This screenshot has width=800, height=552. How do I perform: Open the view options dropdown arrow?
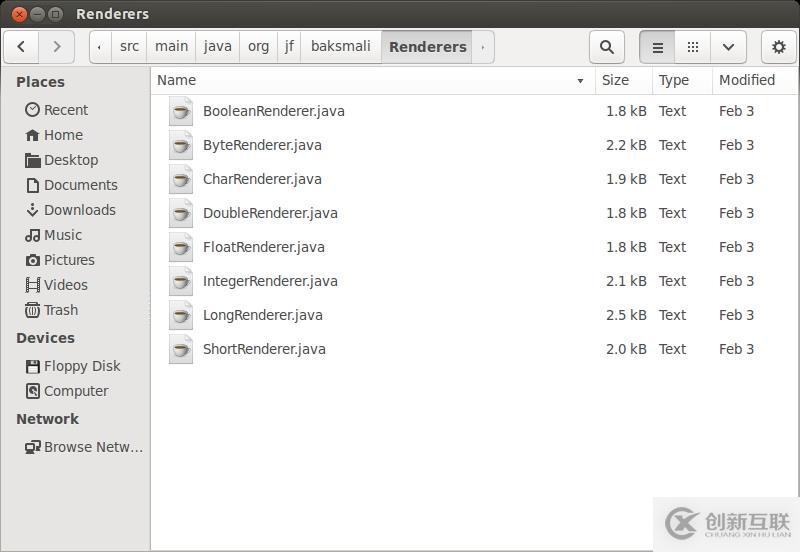tap(728, 47)
